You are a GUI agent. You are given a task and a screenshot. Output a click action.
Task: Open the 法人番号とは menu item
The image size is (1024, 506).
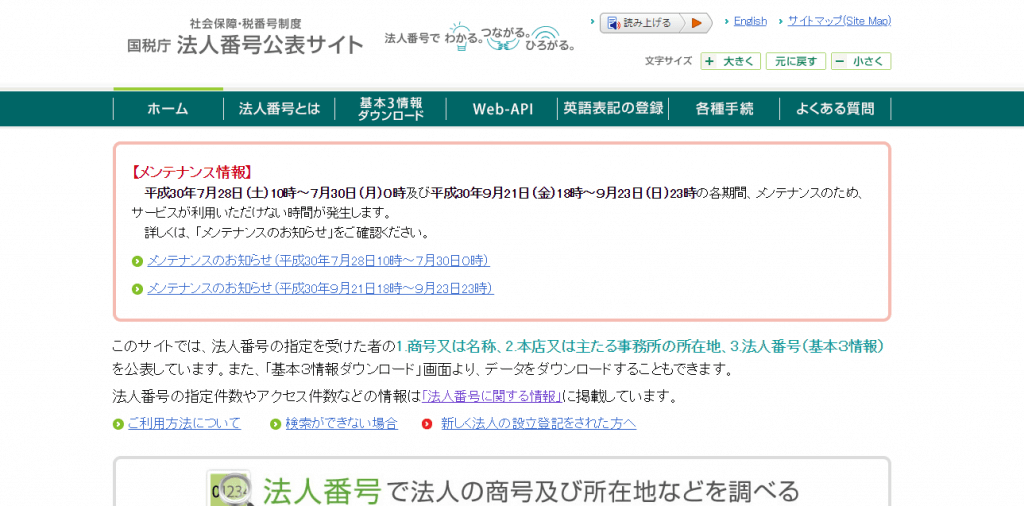pyautogui.click(x=279, y=109)
